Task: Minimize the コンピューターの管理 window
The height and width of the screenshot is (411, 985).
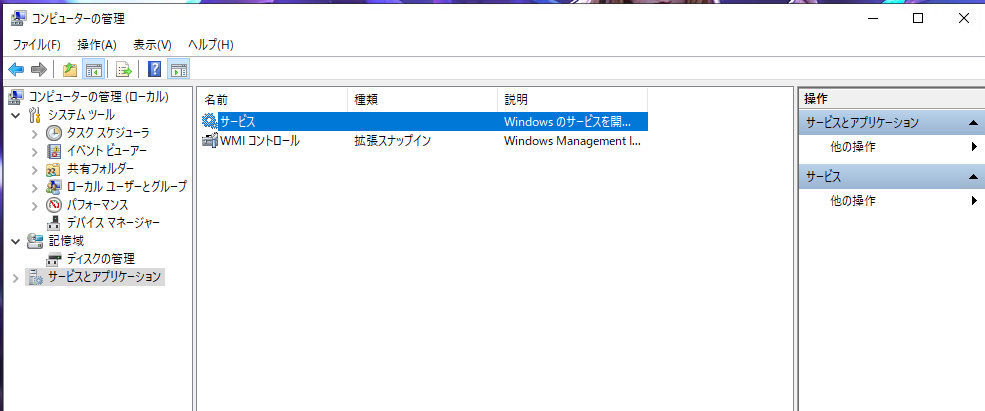Action: 872,19
